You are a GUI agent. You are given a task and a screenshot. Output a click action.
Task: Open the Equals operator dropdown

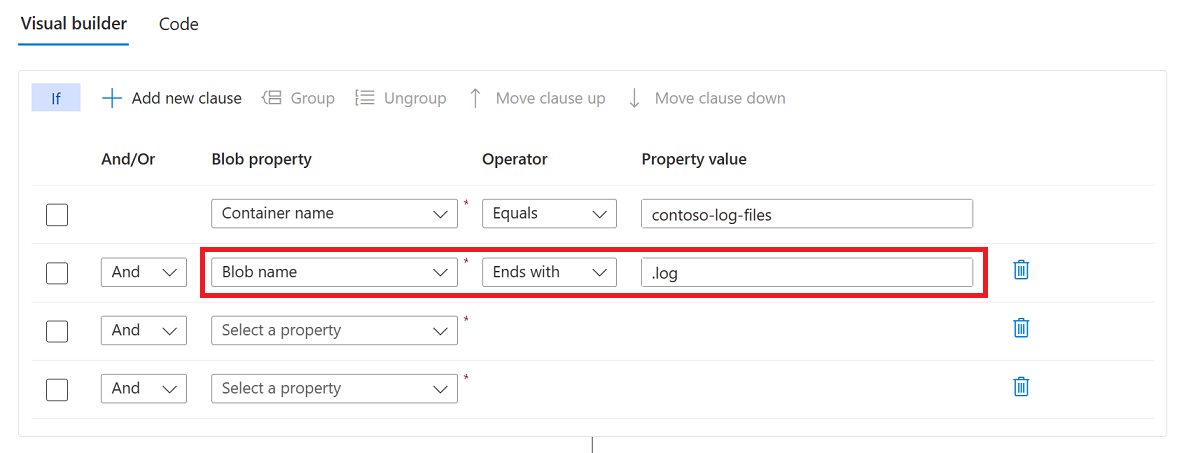coord(549,214)
